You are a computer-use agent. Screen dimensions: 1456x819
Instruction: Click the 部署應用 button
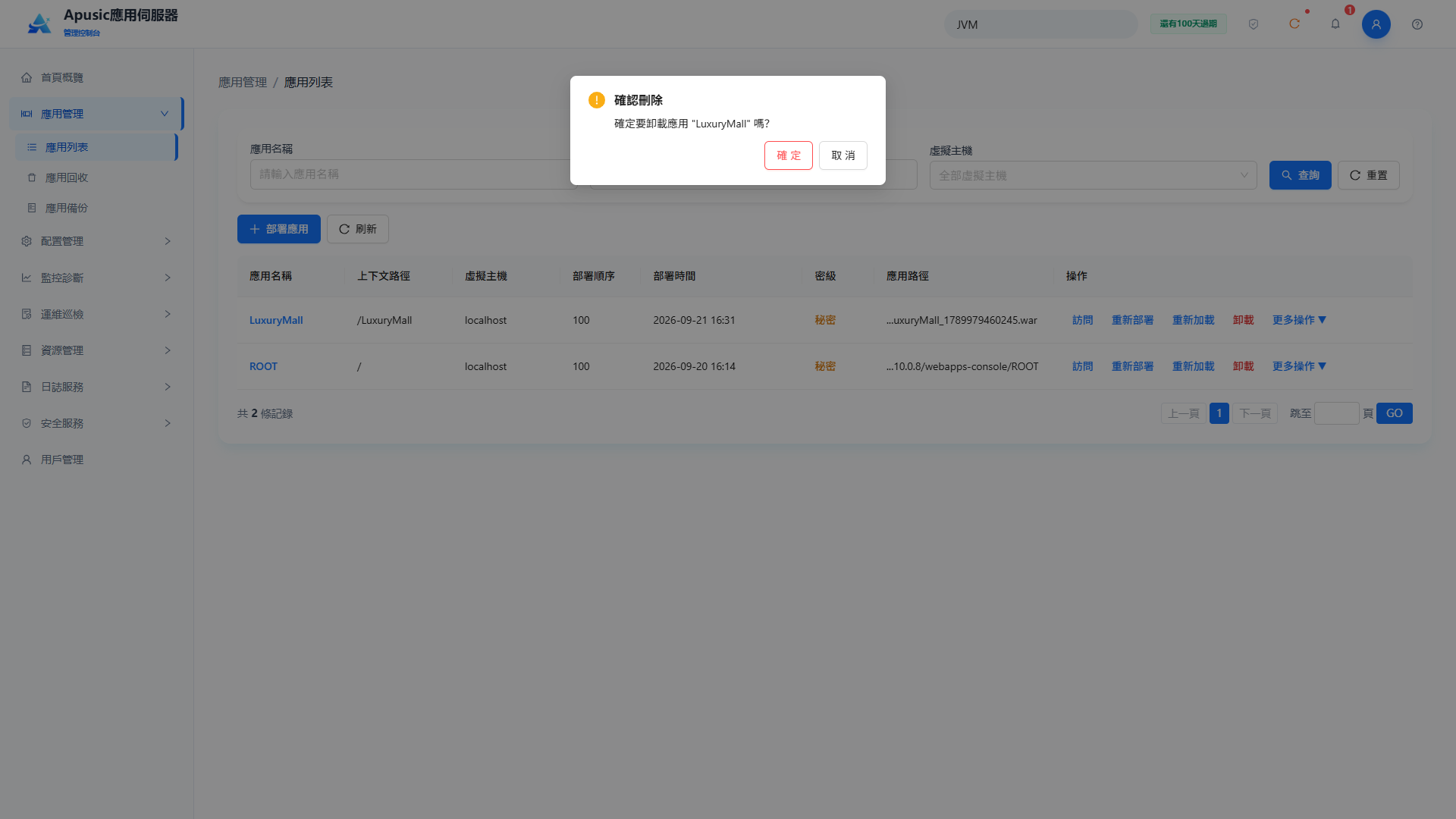tap(279, 229)
